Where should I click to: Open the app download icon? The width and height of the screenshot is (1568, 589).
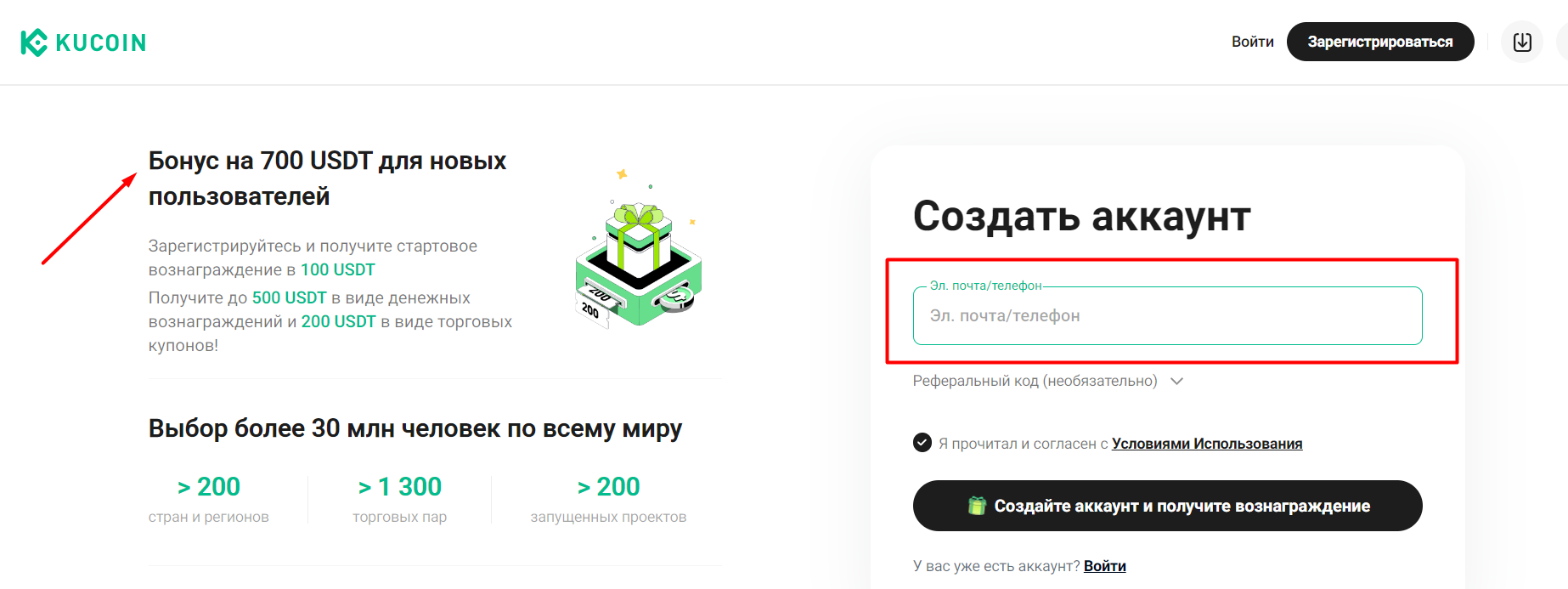(x=1522, y=42)
